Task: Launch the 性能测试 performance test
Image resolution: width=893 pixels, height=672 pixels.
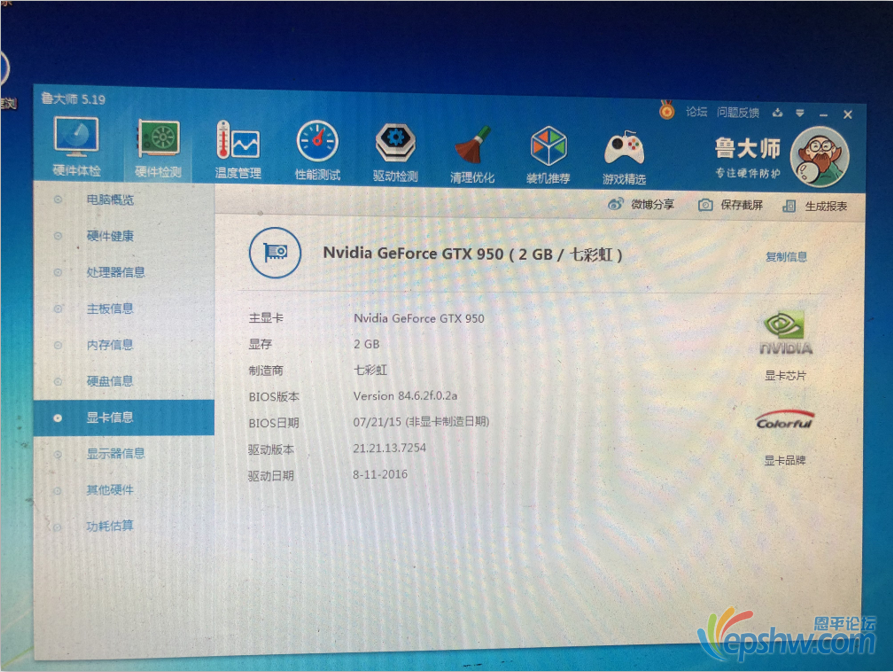Action: pyautogui.click(x=317, y=150)
